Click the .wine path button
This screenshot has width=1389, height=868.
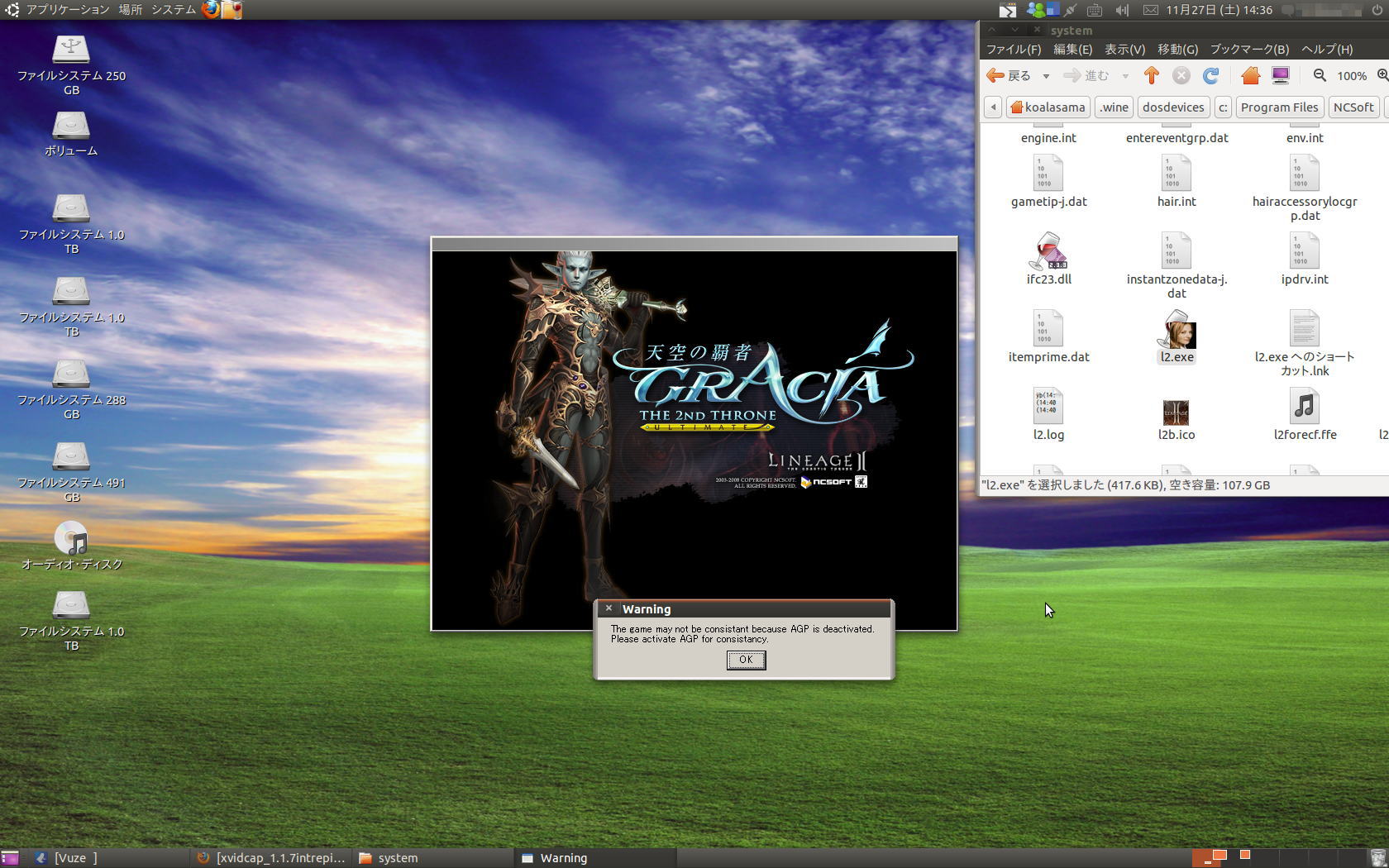coord(1114,107)
